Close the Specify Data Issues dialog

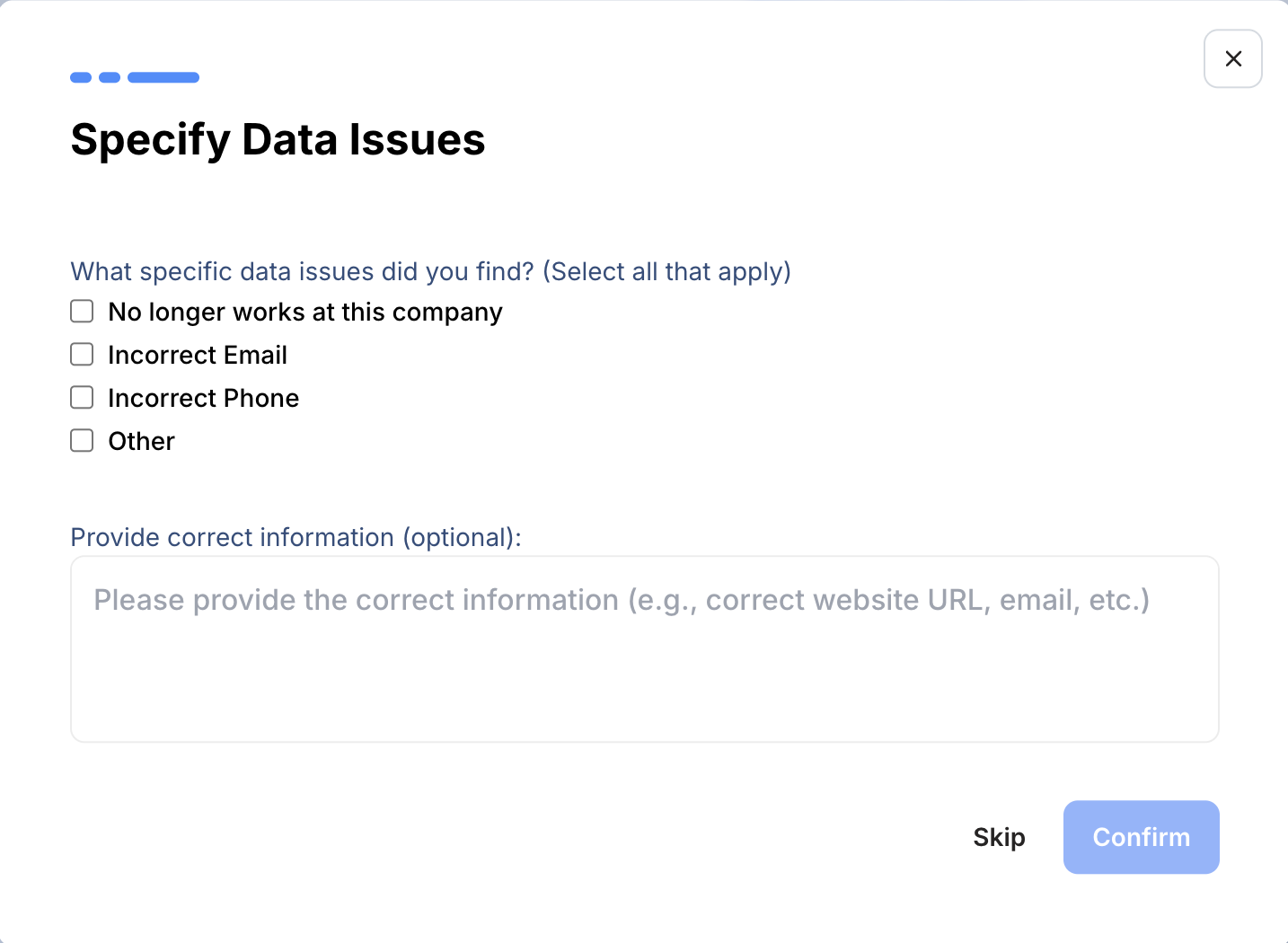(1232, 59)
